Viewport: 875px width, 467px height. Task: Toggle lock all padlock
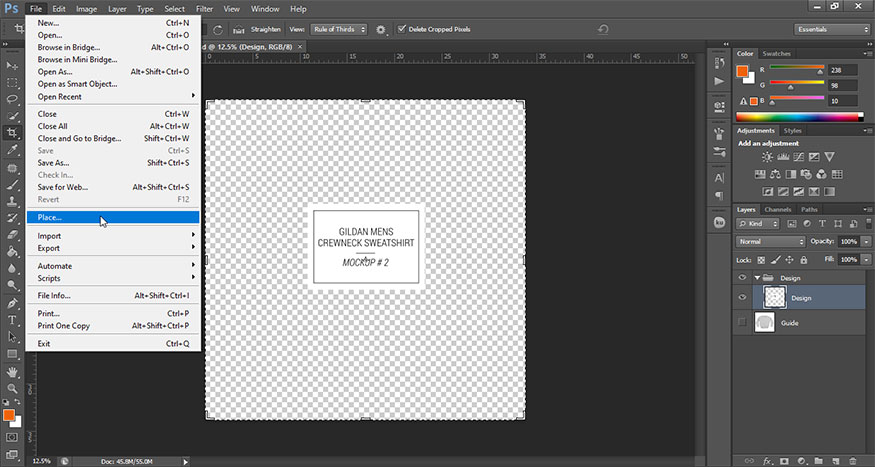pos(804,260)
